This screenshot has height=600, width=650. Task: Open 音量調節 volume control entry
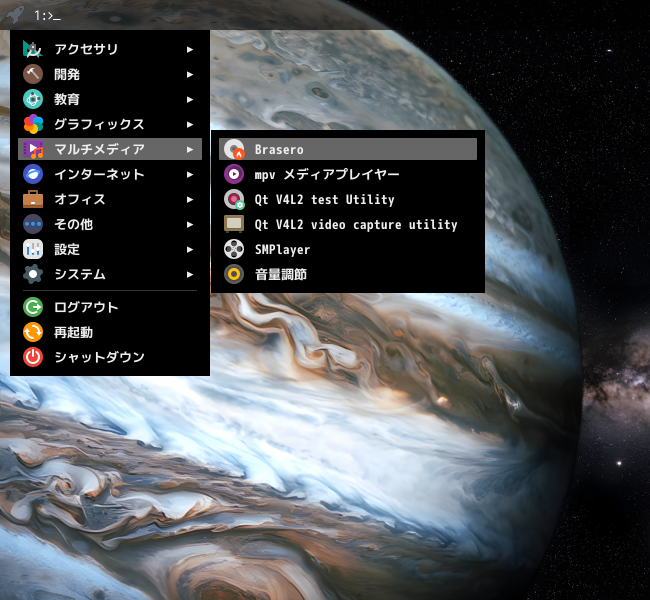[x=348, y=274]
